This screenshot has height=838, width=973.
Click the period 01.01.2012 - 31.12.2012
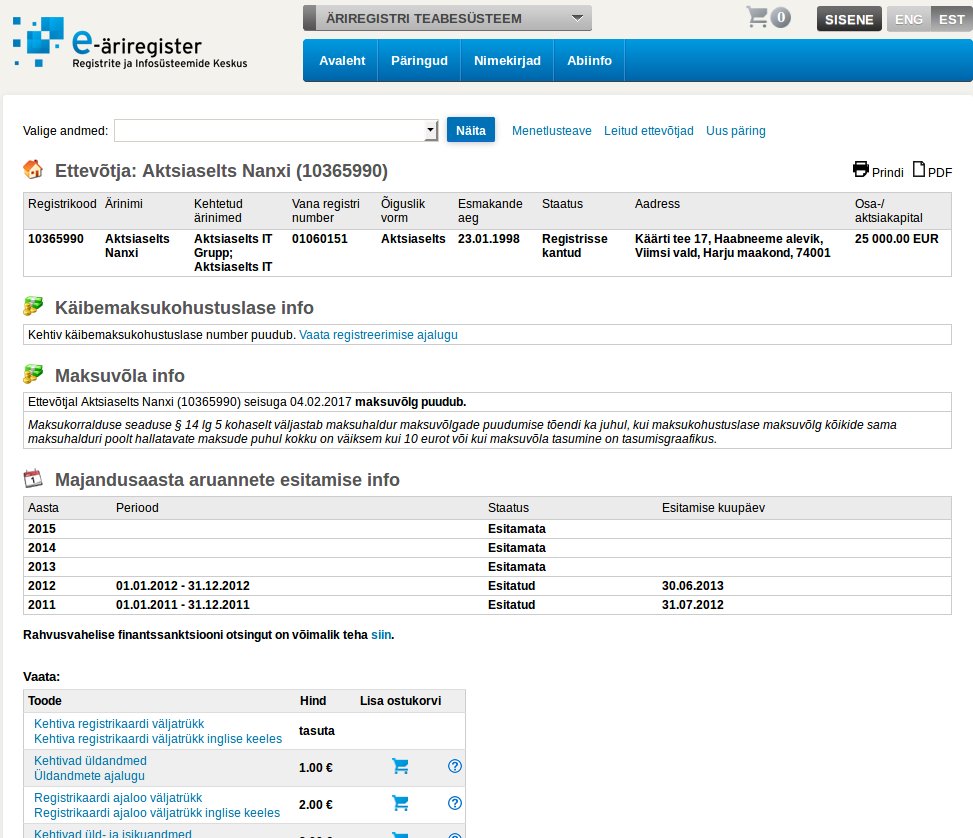(182, 586)
